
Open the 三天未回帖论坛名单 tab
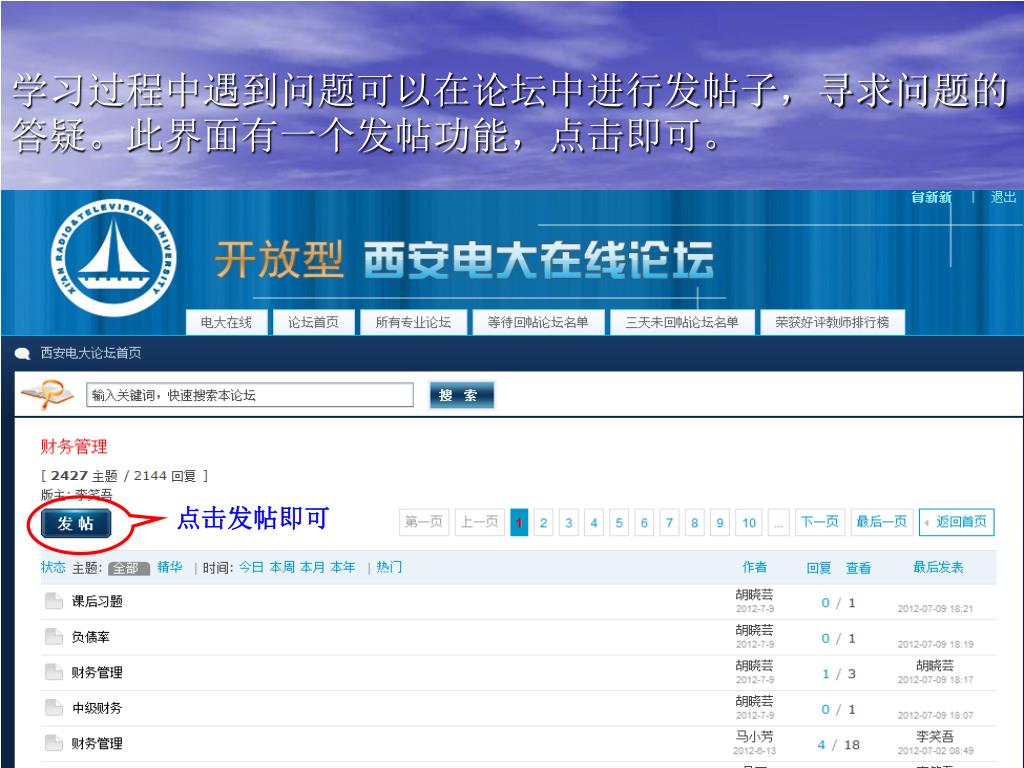pyautogui.click(x=682, y=322)
